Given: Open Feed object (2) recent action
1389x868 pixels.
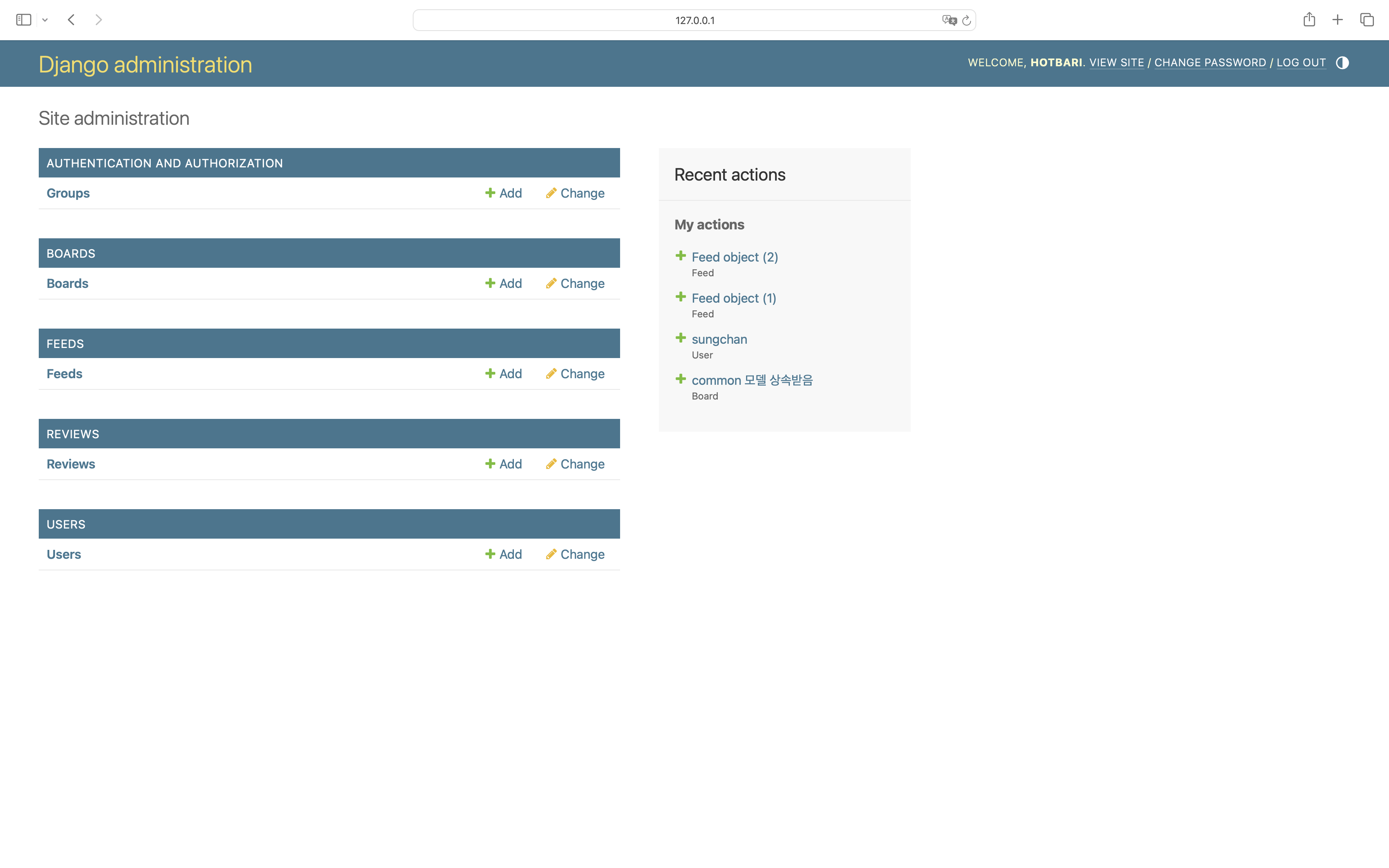Looking at the screenshot, I should (735, 257).
